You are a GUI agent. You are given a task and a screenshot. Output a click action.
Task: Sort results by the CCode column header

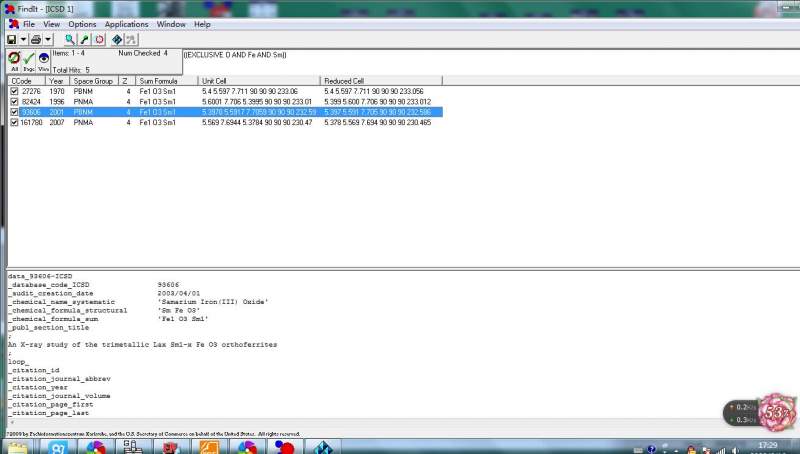(x=27, y=81)
